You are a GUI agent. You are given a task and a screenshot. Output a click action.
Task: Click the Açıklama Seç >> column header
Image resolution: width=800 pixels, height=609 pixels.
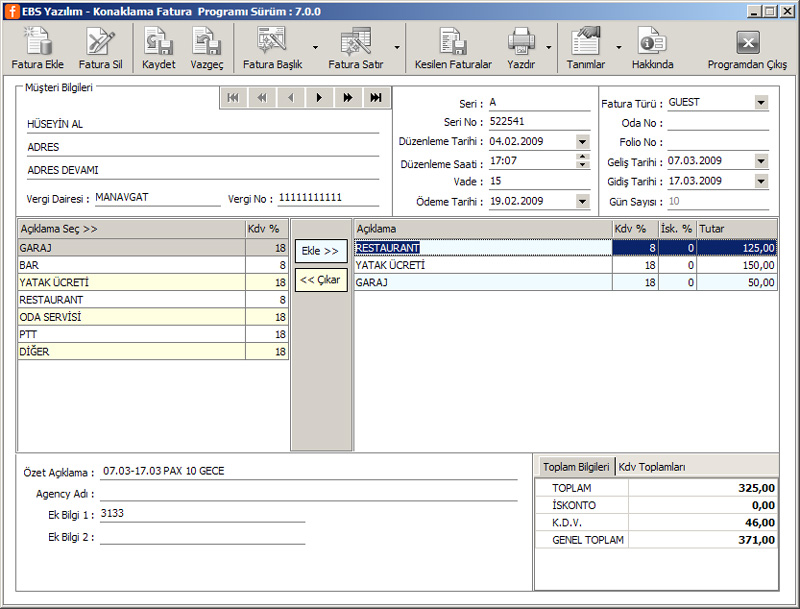132,229
